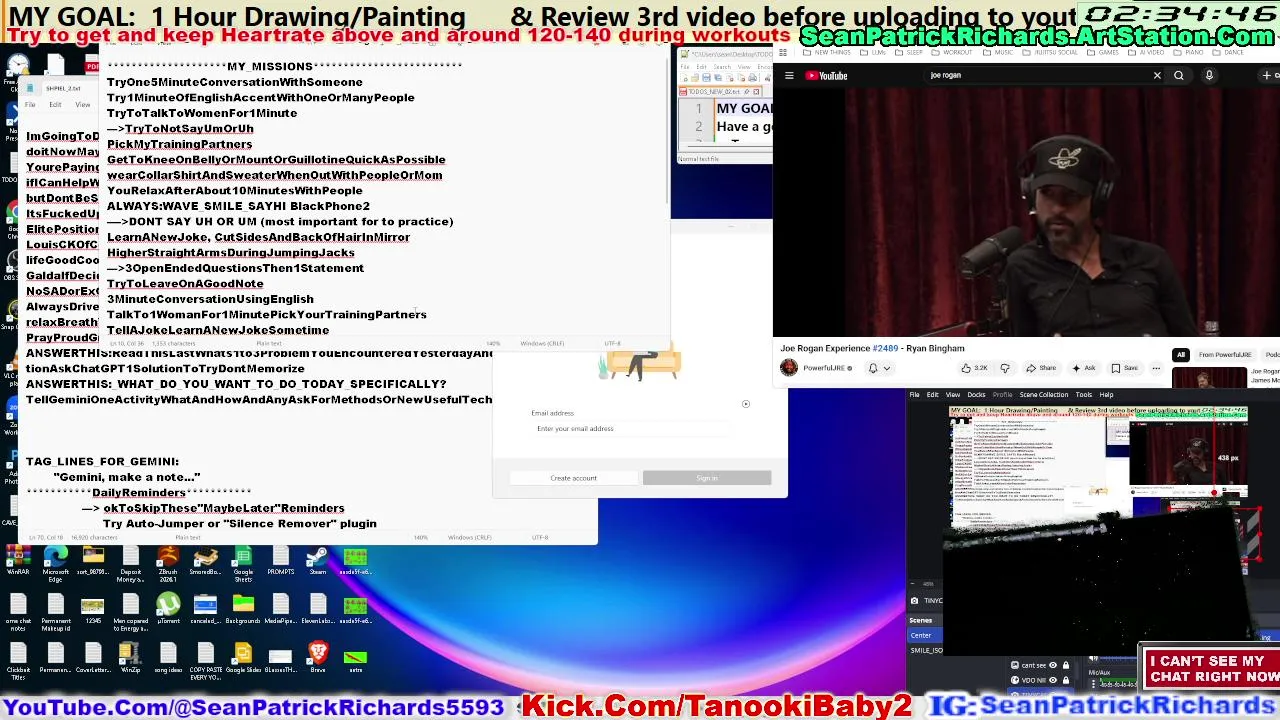The image size is (1280, 720).
Task: Select the Center scene in OBS
Action: point(925,635)
